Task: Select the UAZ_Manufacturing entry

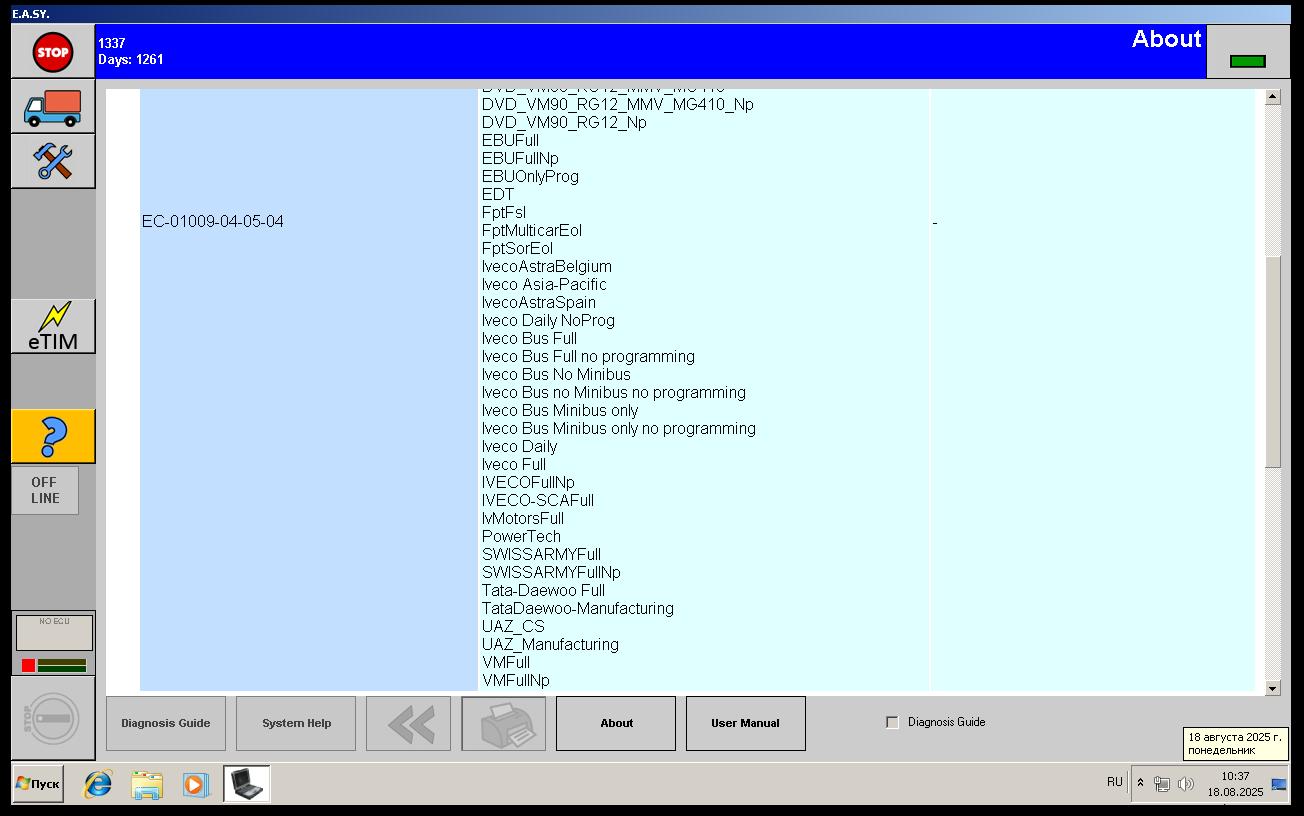Action: pyautogui.click(x=550, y=644)
